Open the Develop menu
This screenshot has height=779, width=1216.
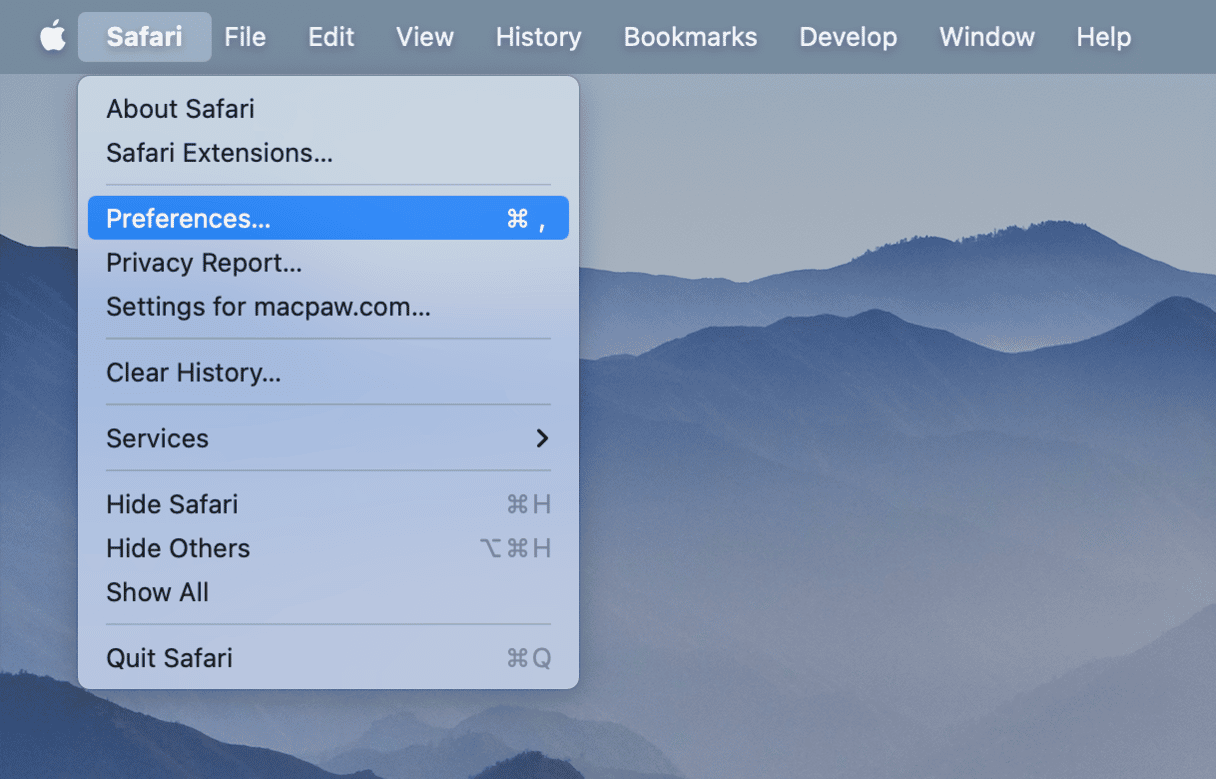click(848, 37)
